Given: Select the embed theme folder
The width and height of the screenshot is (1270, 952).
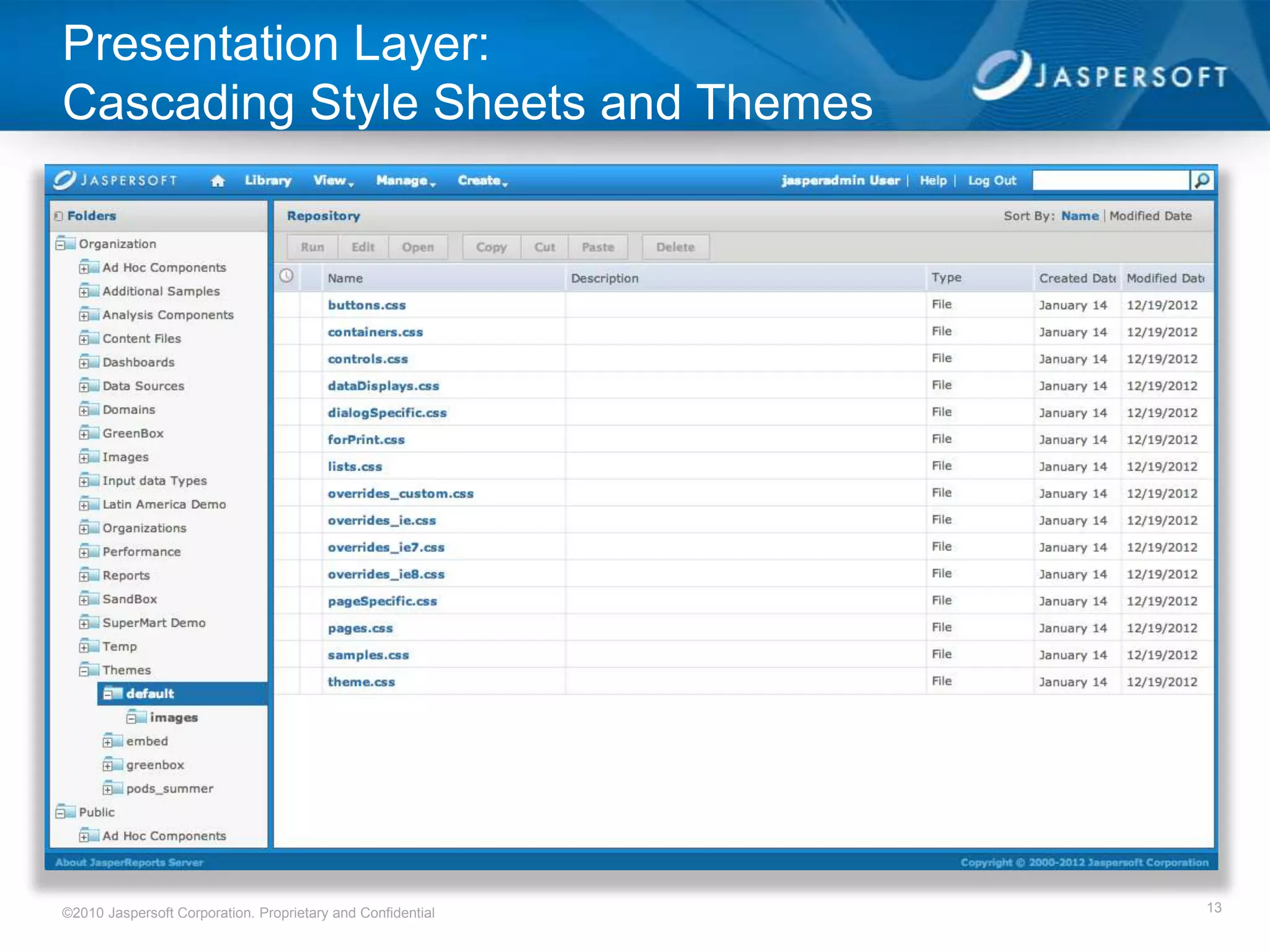Looking at the screenshot, I should tap(147, 741).
